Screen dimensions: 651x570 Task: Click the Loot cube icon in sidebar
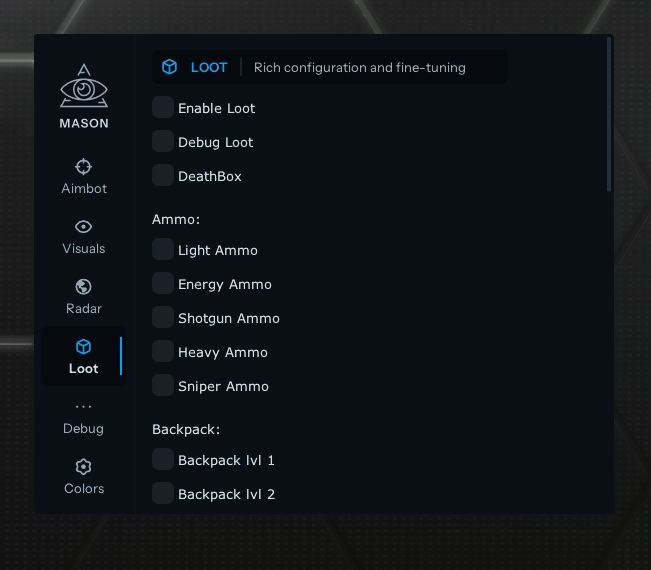[83, 346]
